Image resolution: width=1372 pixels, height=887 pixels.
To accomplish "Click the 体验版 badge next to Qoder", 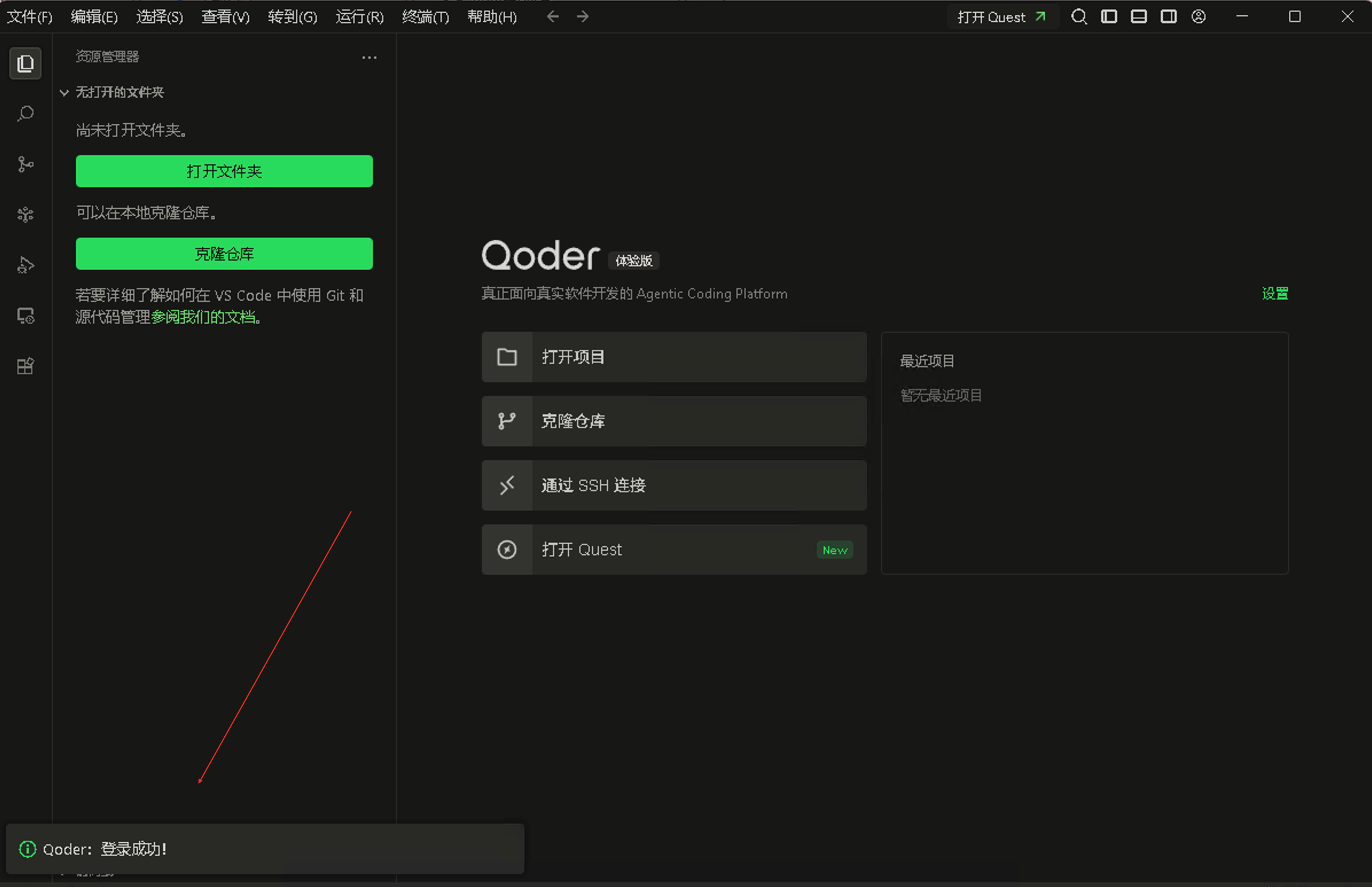I will pos(634,261).
